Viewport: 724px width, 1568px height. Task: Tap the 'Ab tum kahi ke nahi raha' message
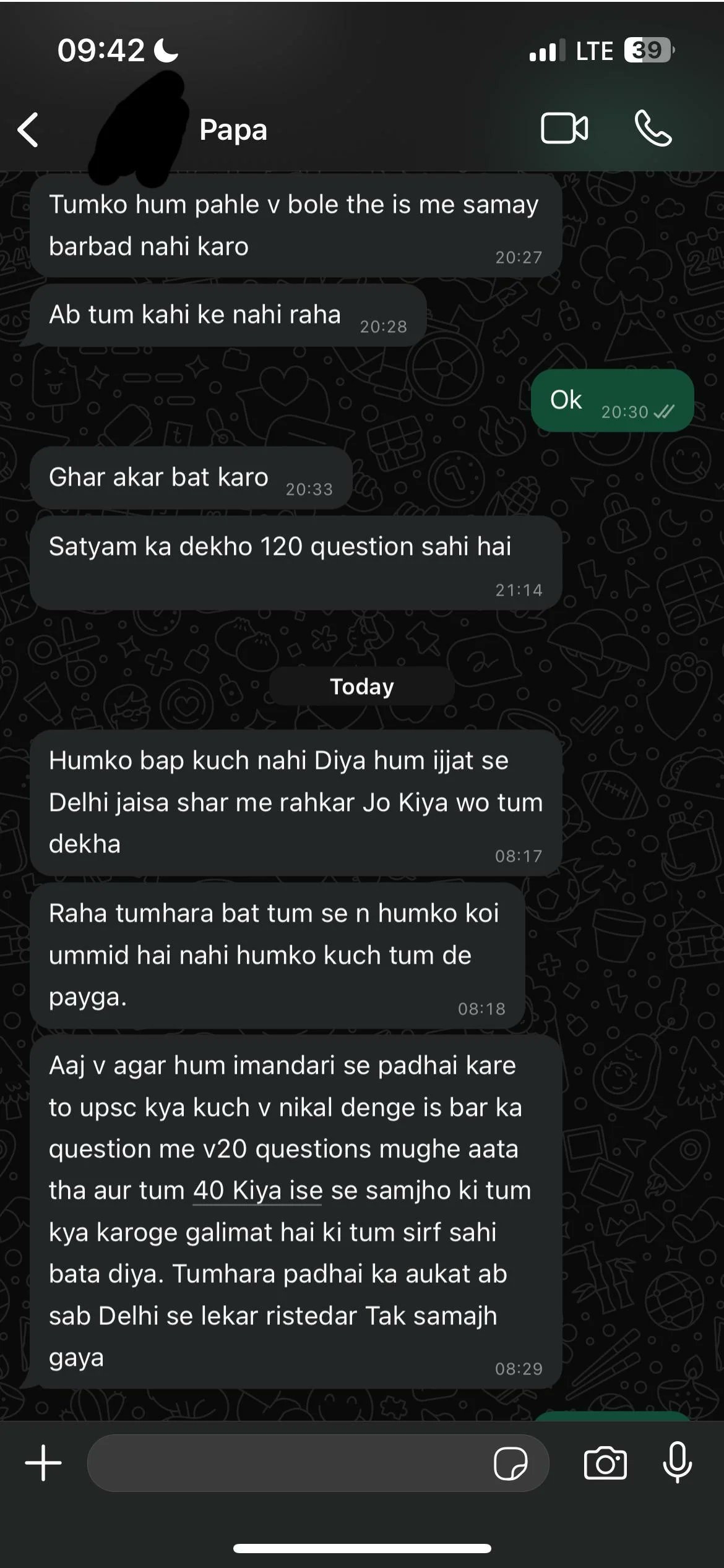[228, 315]
